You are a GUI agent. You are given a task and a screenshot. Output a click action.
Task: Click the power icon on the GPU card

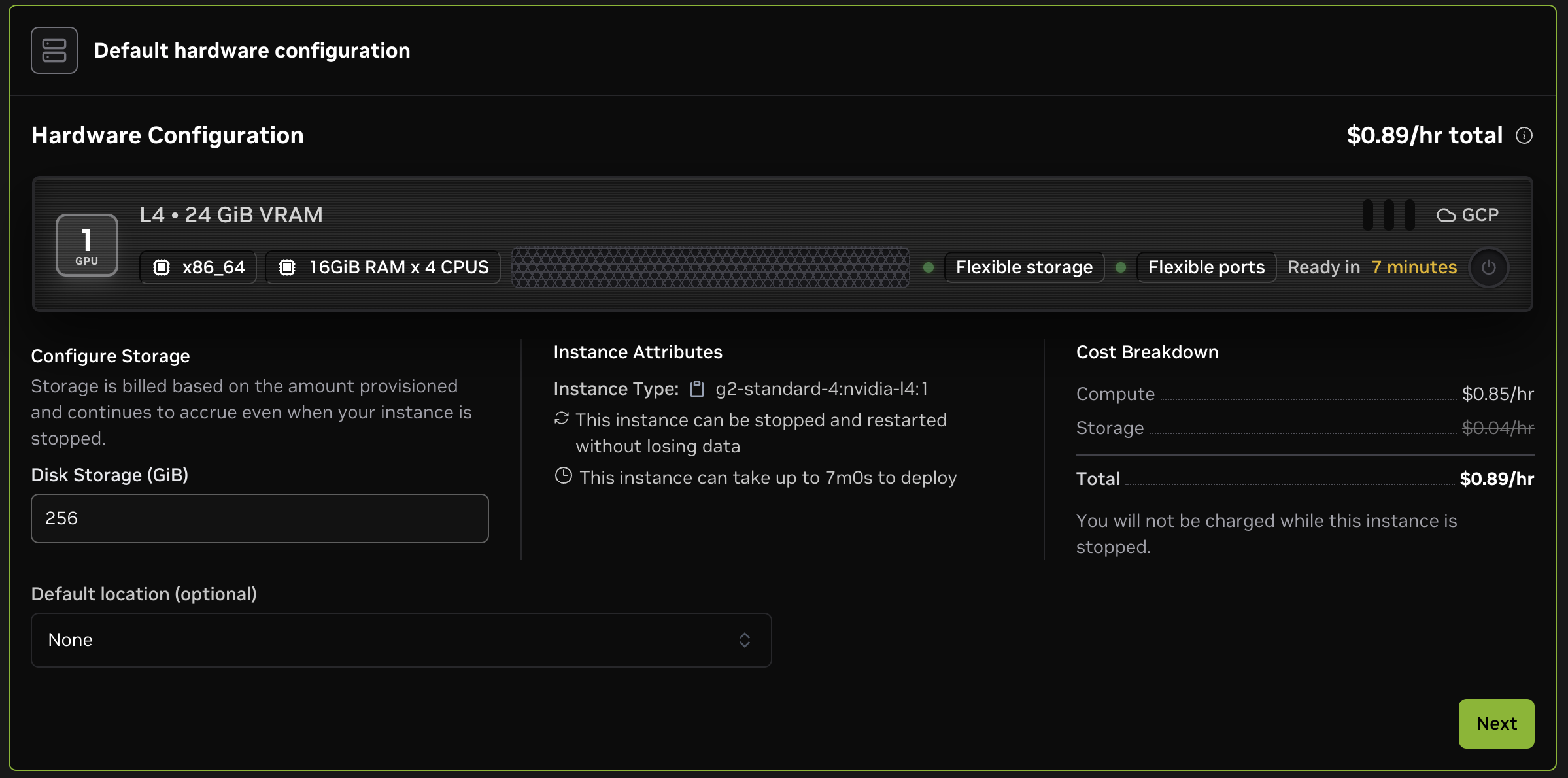tap(1489, 267)
